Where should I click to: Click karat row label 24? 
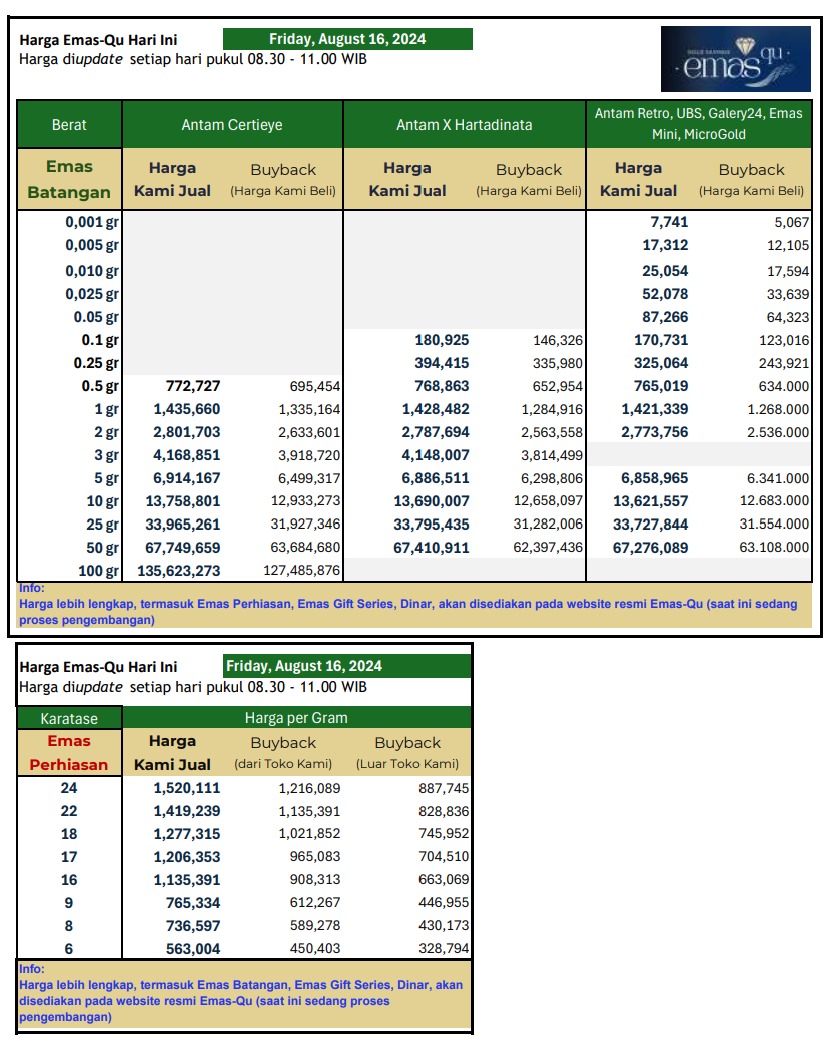tap(69, 788)
